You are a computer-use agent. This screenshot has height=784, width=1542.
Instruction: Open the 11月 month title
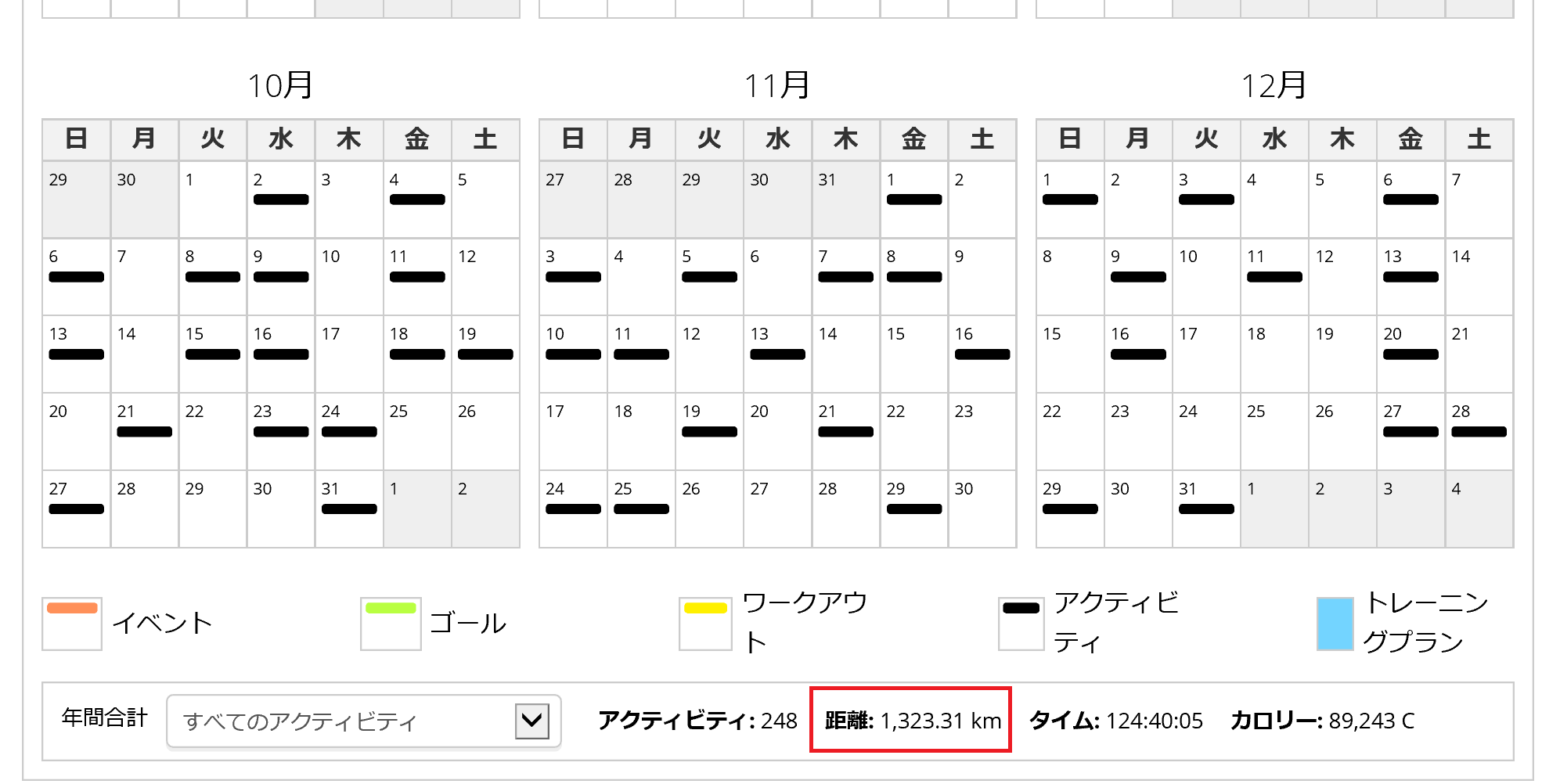point(777,85)
